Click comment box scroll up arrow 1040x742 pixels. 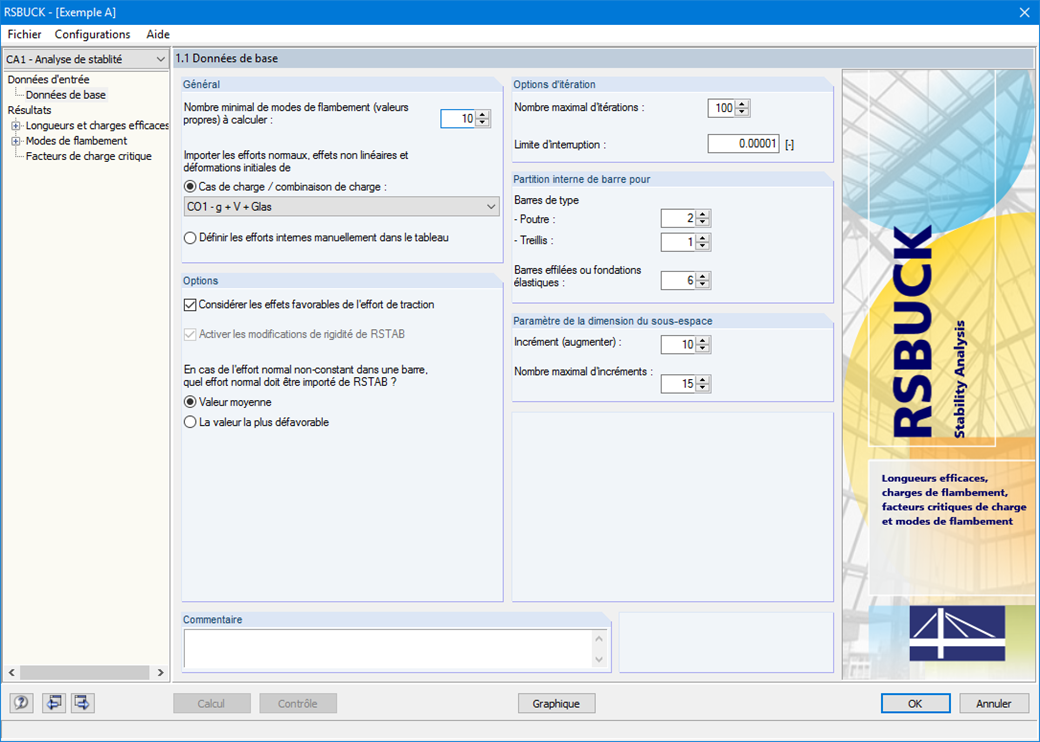pyautogui.click(x=599, y=639)
